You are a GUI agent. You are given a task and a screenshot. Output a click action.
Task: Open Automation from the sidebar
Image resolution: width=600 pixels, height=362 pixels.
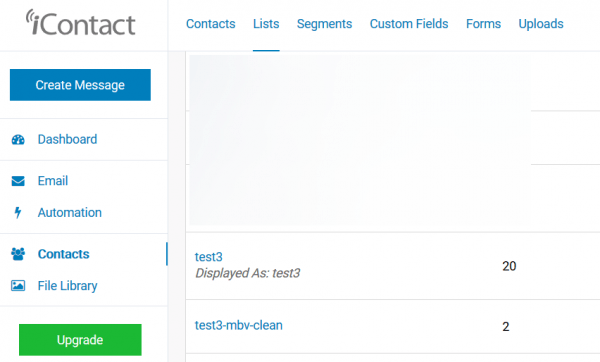70,212
